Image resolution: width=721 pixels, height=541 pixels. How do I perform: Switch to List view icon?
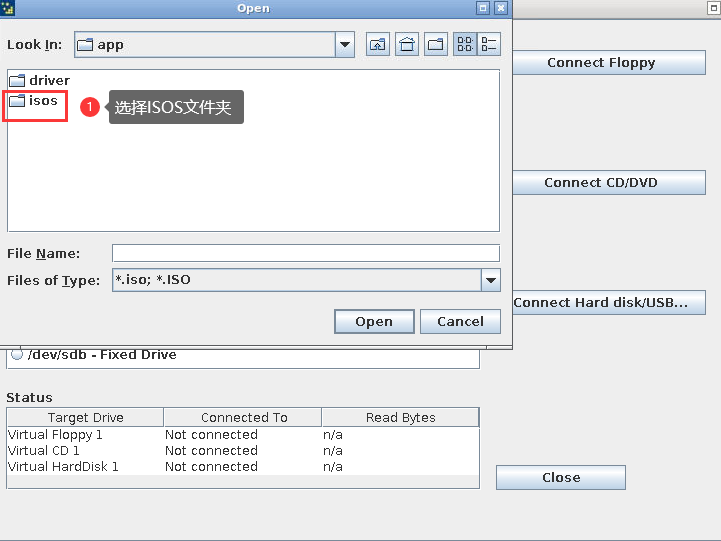click(x=465, y=44)
